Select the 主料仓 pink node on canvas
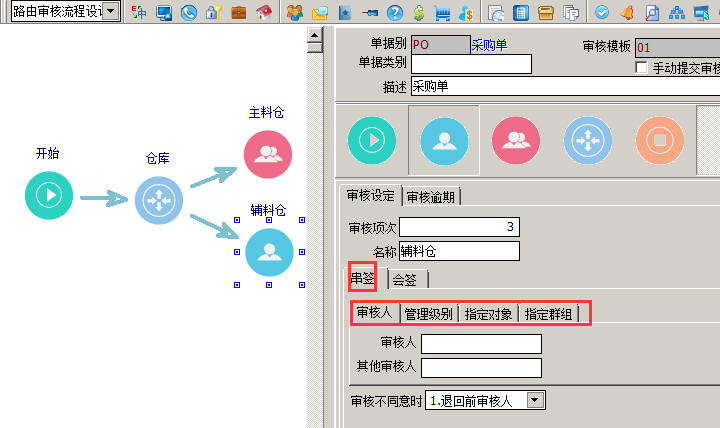 (x=268, y=154)
